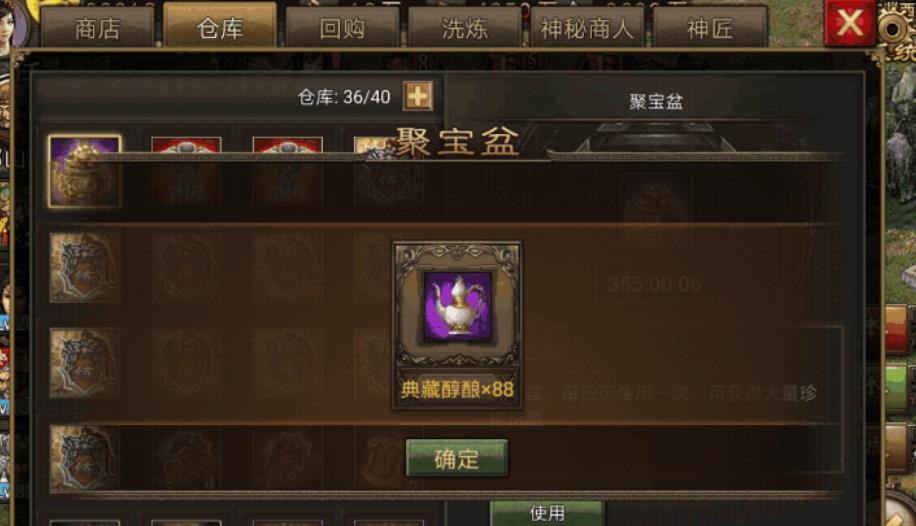Close the warehouse window with red X
The image size is (916, 526).
point(849,23)
